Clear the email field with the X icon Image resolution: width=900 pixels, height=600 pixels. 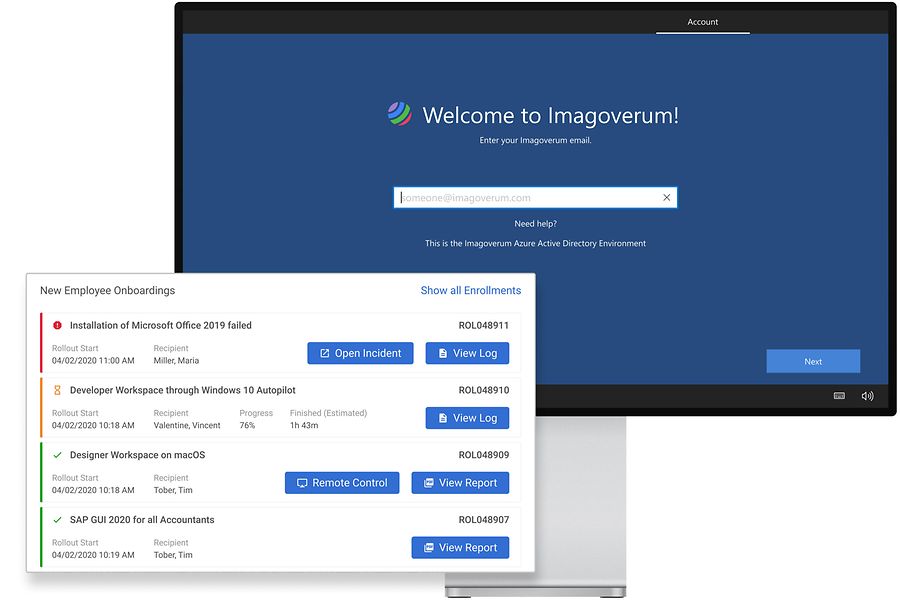coord(666,198)
